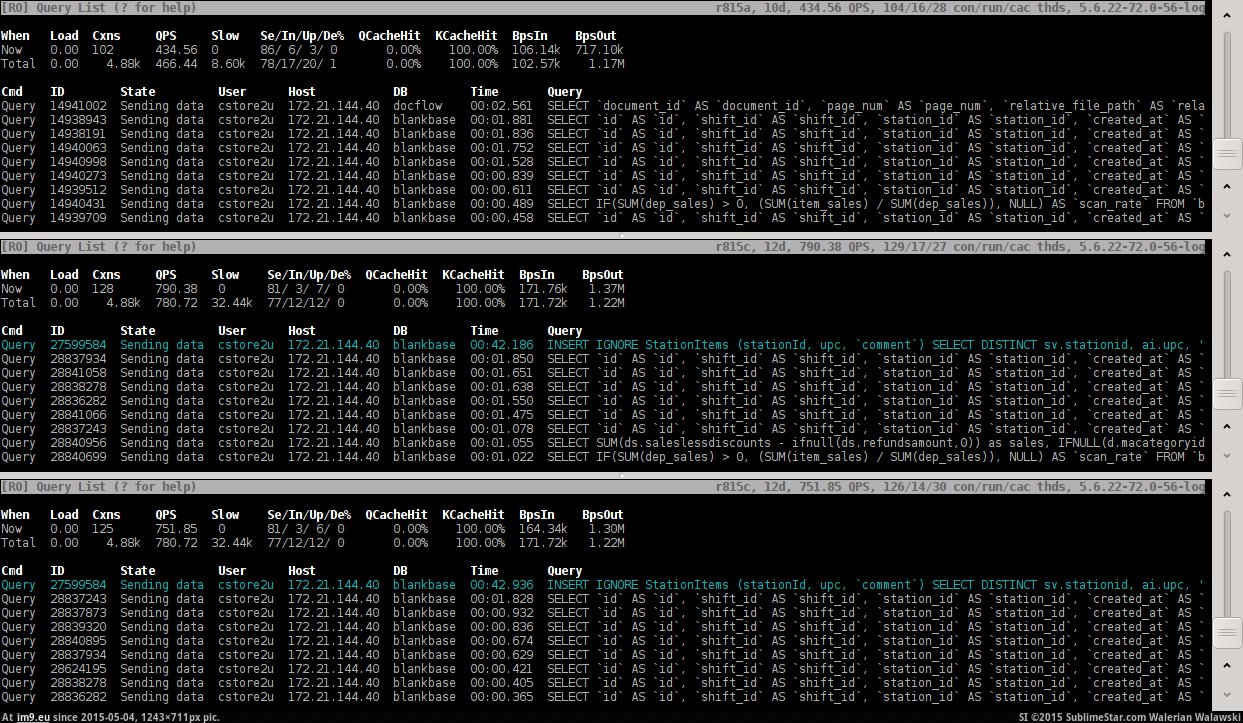Select query ID 14939709
Viewport: 1243px width, 723px height.
pyautogui.click(x=78, y=218)
